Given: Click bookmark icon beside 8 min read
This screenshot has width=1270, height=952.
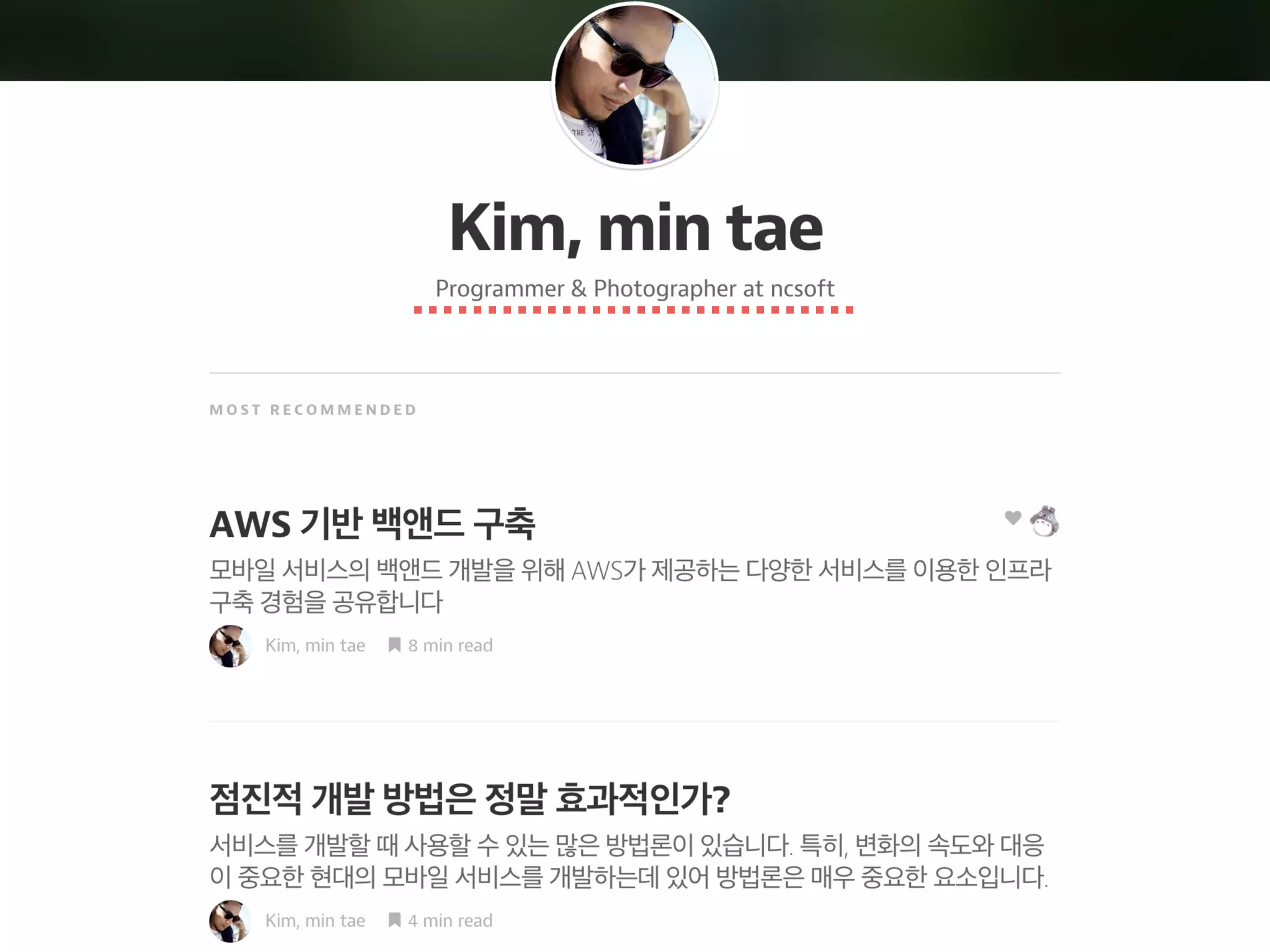Looking at the screenshot, I should tap(394, 645).
